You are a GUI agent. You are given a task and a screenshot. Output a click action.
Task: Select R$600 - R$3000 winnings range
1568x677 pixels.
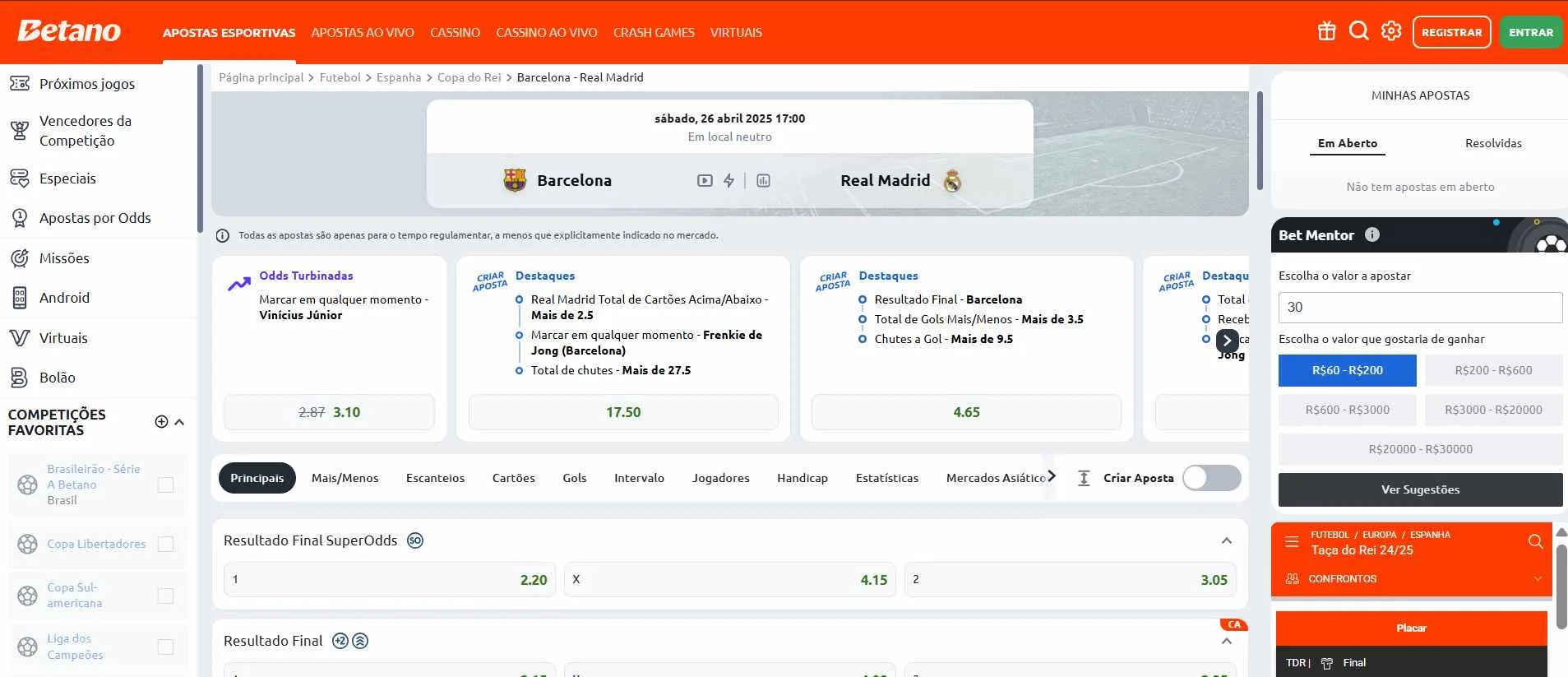click(x=1347, y=410)
